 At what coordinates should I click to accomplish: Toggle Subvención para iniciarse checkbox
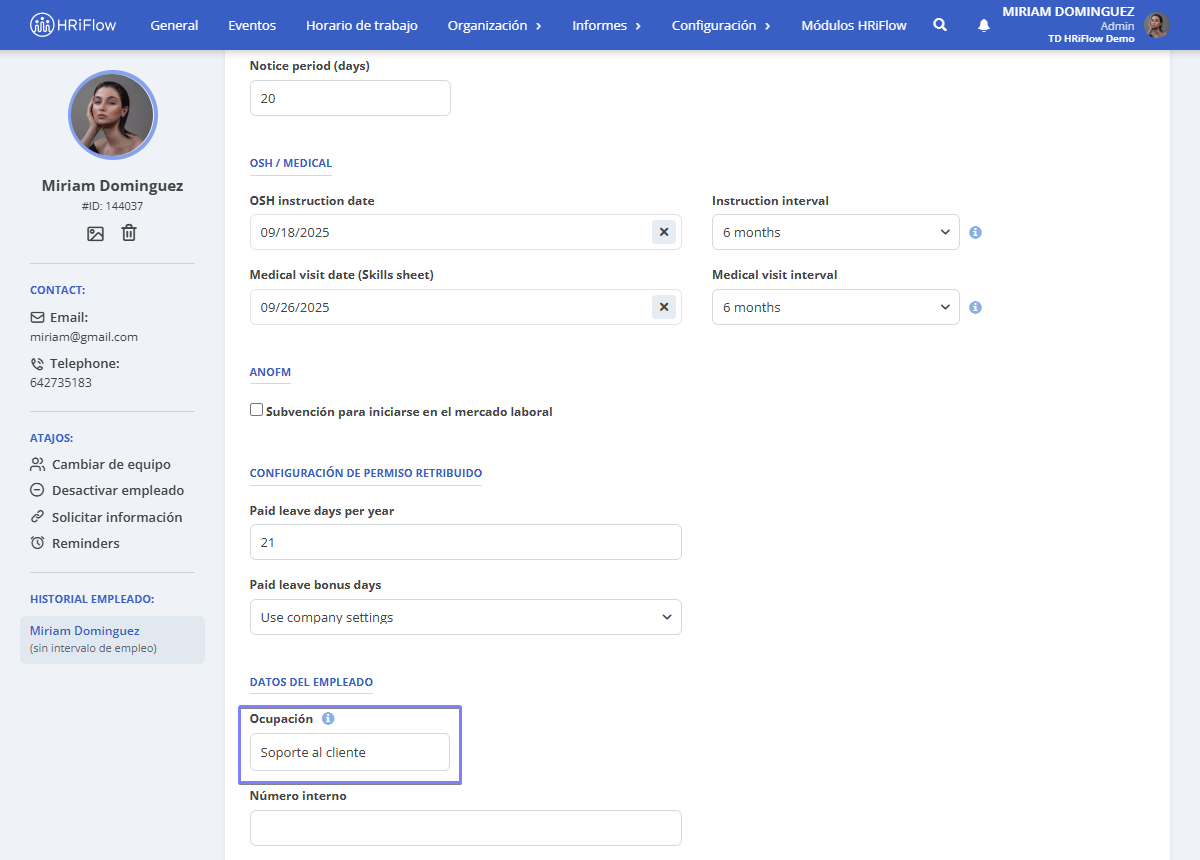coord(257,410)
